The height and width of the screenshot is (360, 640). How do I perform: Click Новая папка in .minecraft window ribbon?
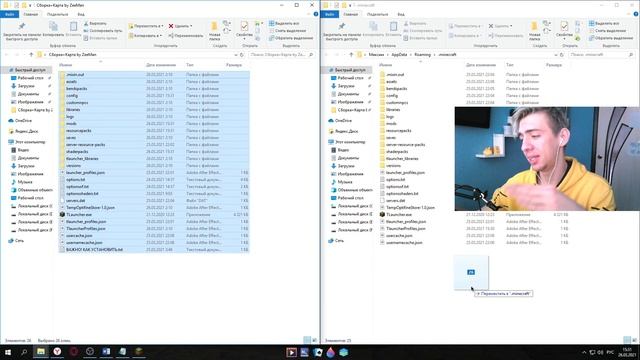534,31
